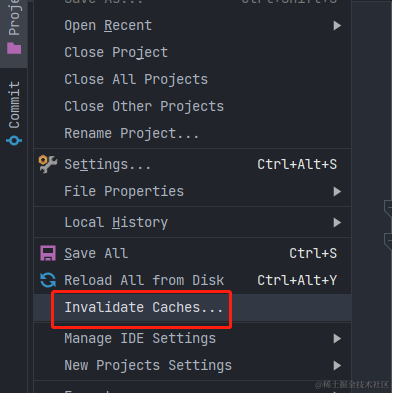
Task: Click the Commit tool window icon
Action: tap(14, 140)
